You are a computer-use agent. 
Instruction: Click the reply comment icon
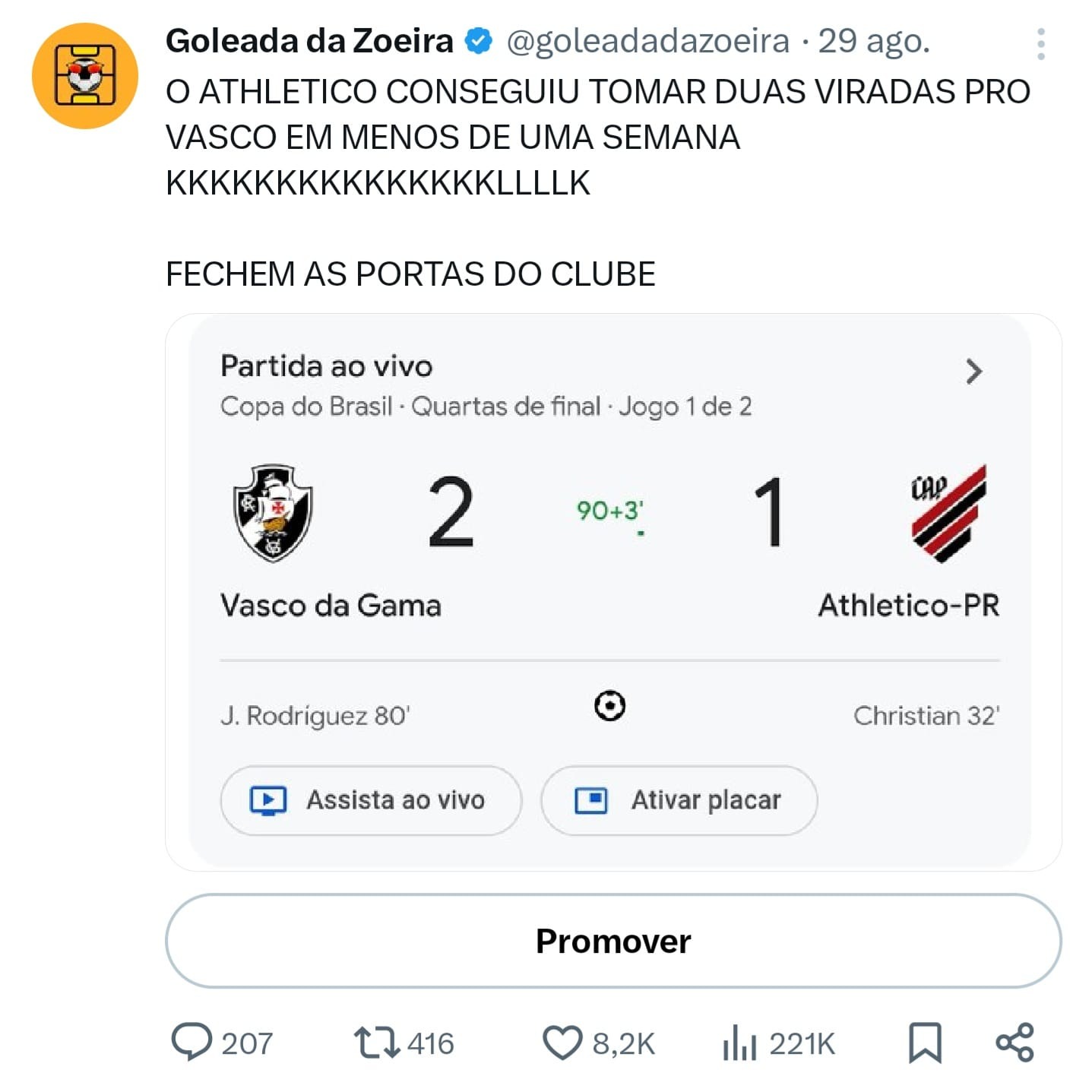(191, 1042)
